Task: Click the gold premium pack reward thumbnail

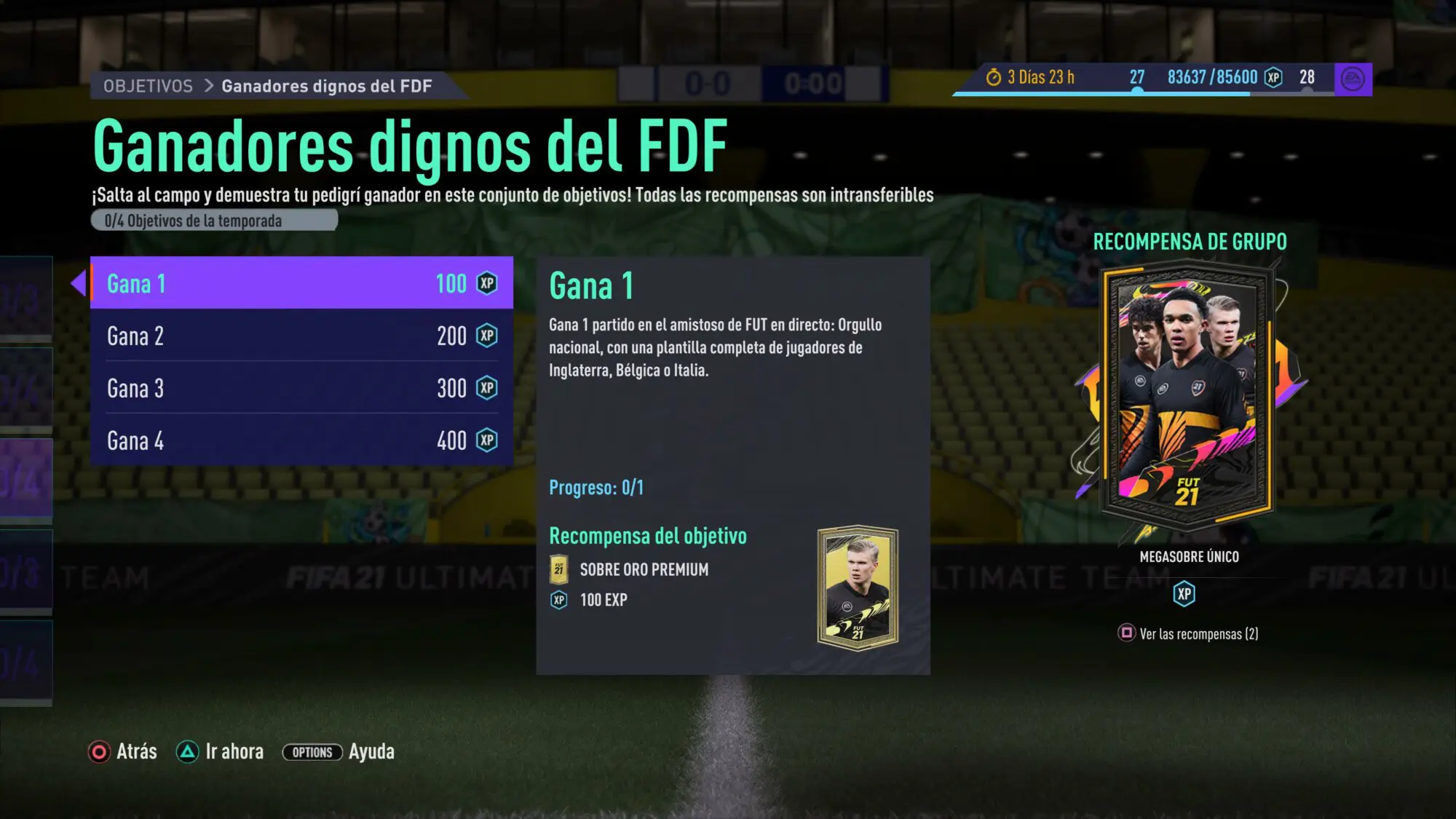Action: coord(858,587)
